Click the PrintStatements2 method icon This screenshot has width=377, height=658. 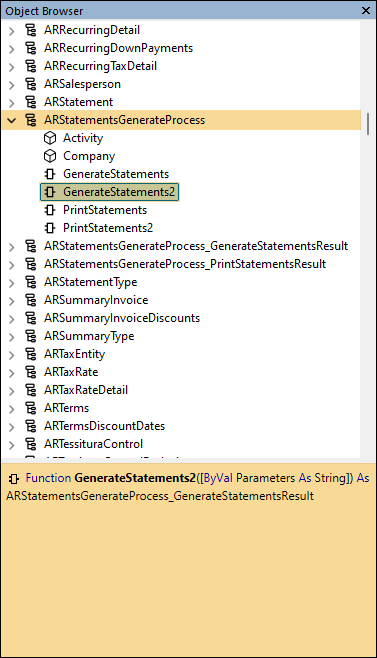50,228
